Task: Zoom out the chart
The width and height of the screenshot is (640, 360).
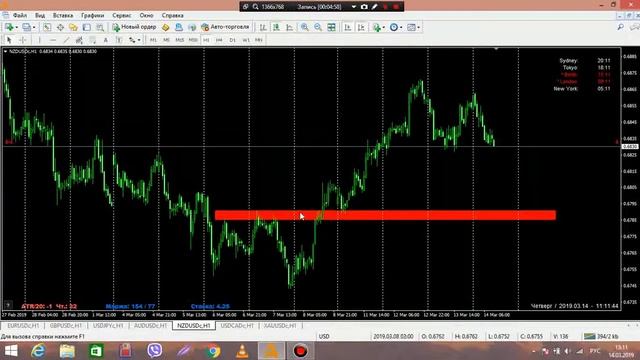Action: (x=318, y=27)
